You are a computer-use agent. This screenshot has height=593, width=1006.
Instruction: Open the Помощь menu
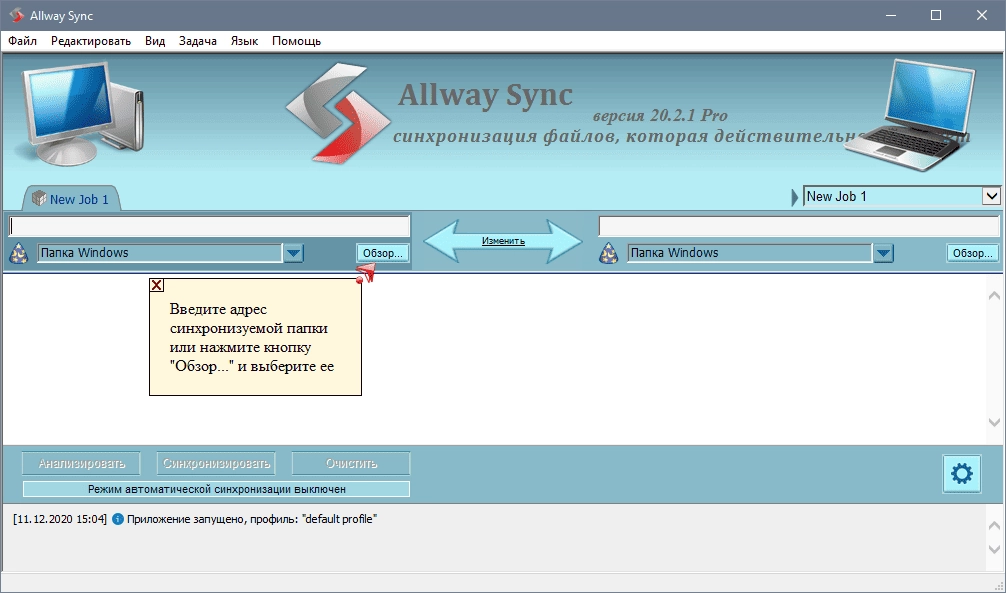coord(296,41)
